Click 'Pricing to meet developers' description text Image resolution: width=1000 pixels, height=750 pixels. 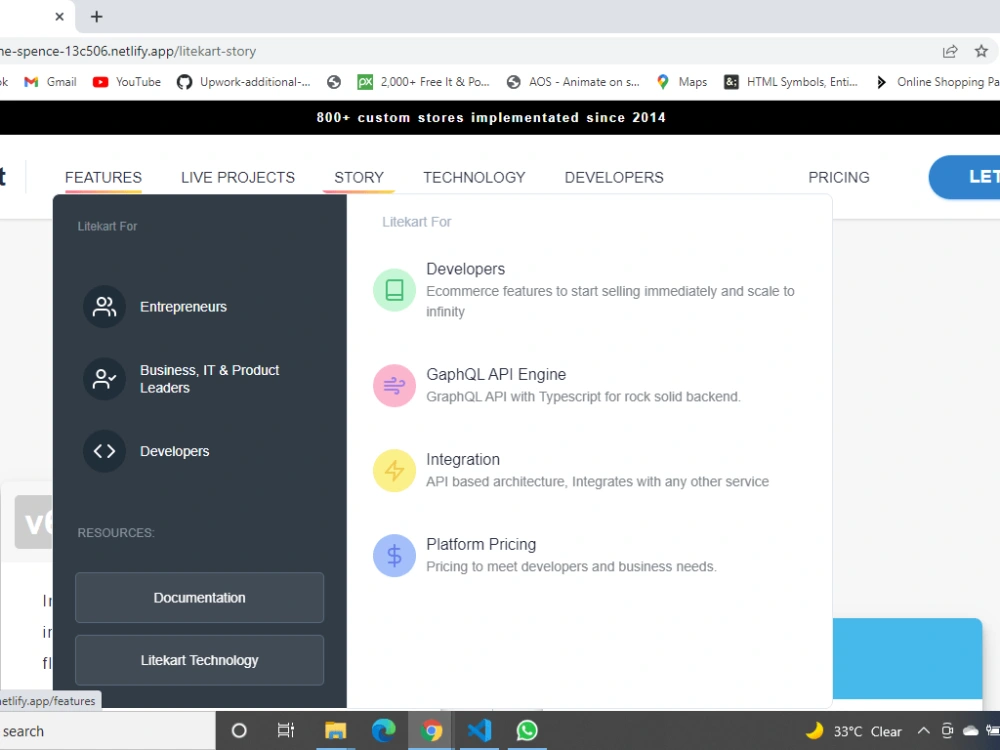click(x=571, y=566)
